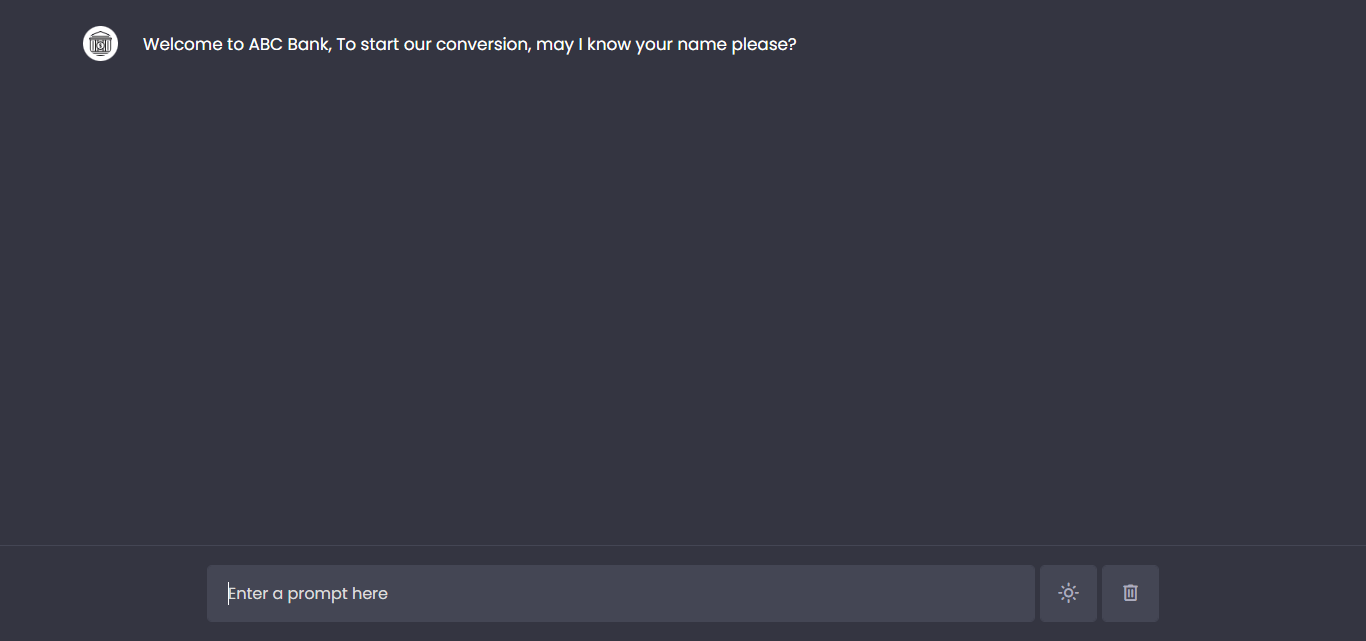
Task: Click the "Enter a prompt here" placeholder text
Action: pyautogui.click(x=308, y=594)
